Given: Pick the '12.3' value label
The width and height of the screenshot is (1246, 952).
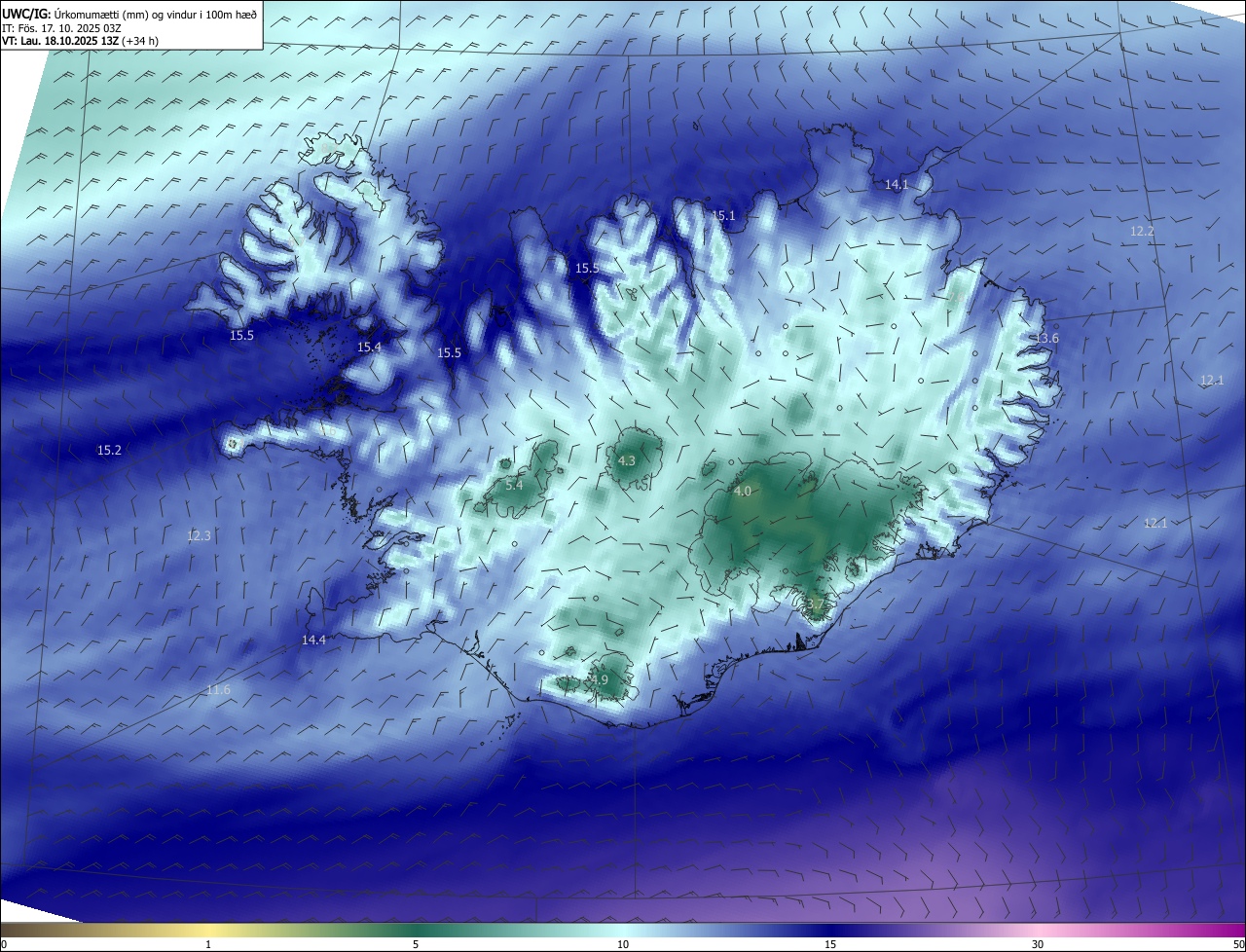Looking at the screenshot, I should pyautogui.click(x=199, y=535).
